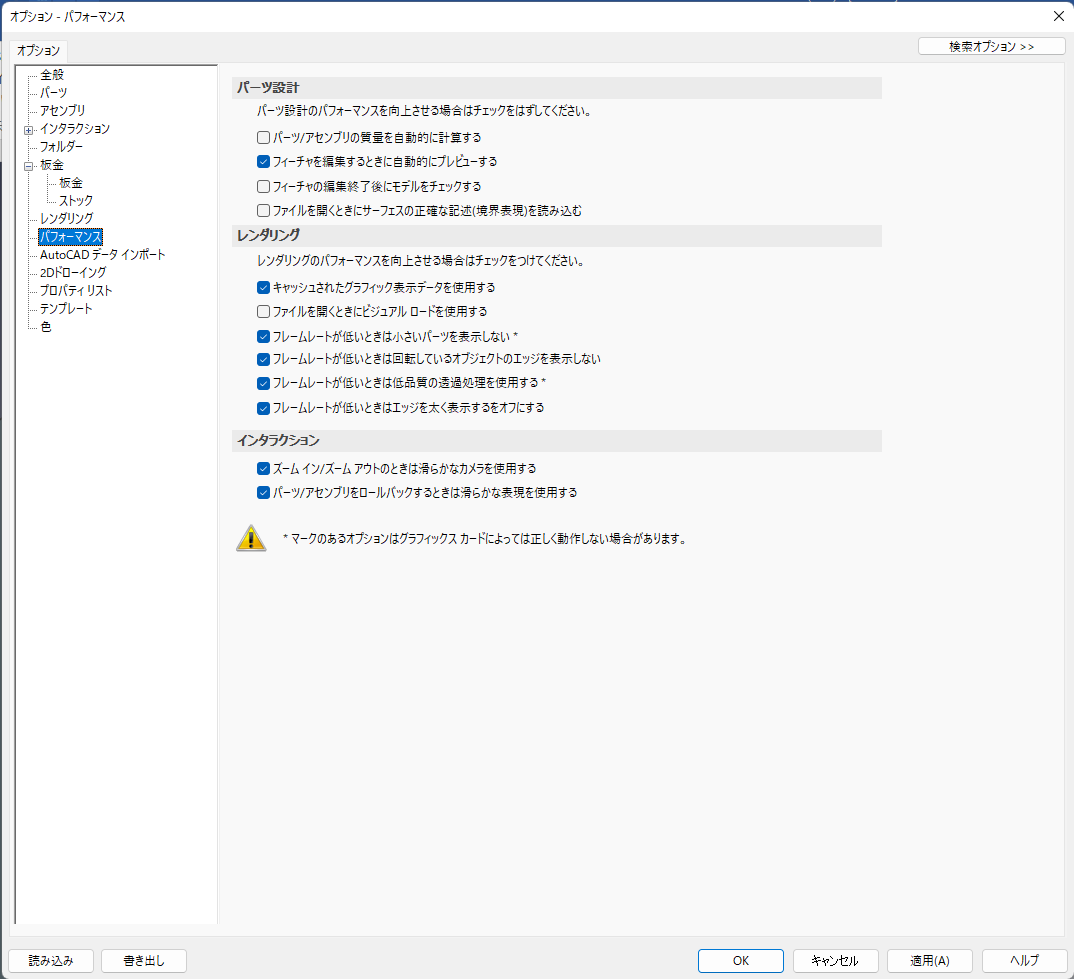Screen dimensions: 1074x979
Task: Expand the インタラクション tree node
Action: [x=28, y=129]
